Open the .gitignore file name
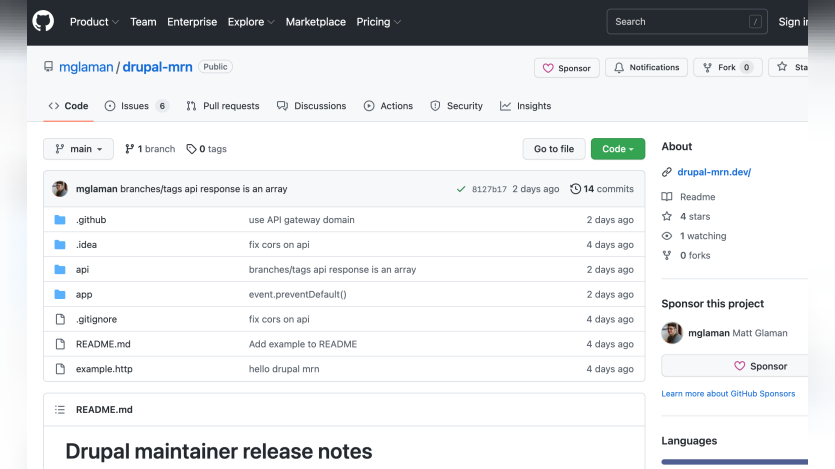Viewport: 835px width, 469px height. [x=96, y=319]
